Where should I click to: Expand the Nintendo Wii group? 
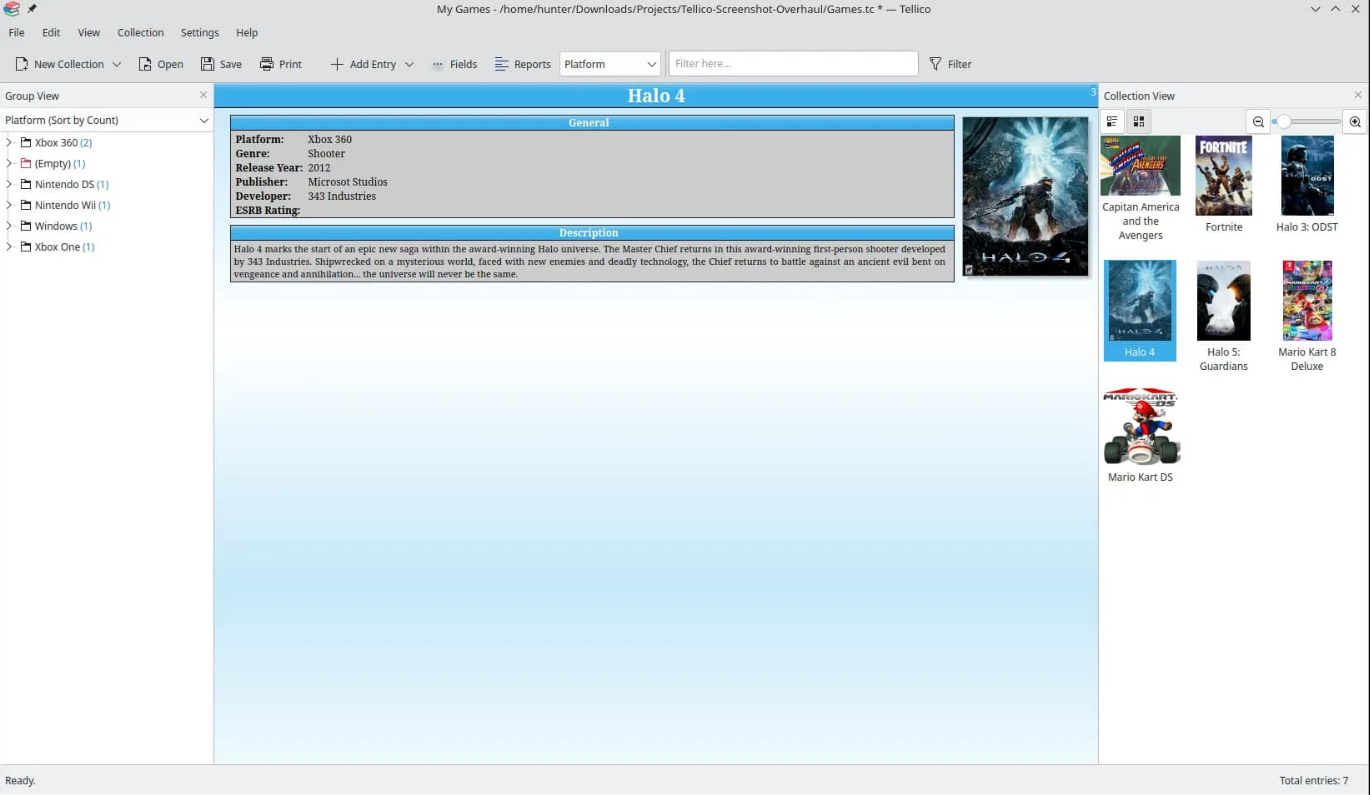point(9,205)
